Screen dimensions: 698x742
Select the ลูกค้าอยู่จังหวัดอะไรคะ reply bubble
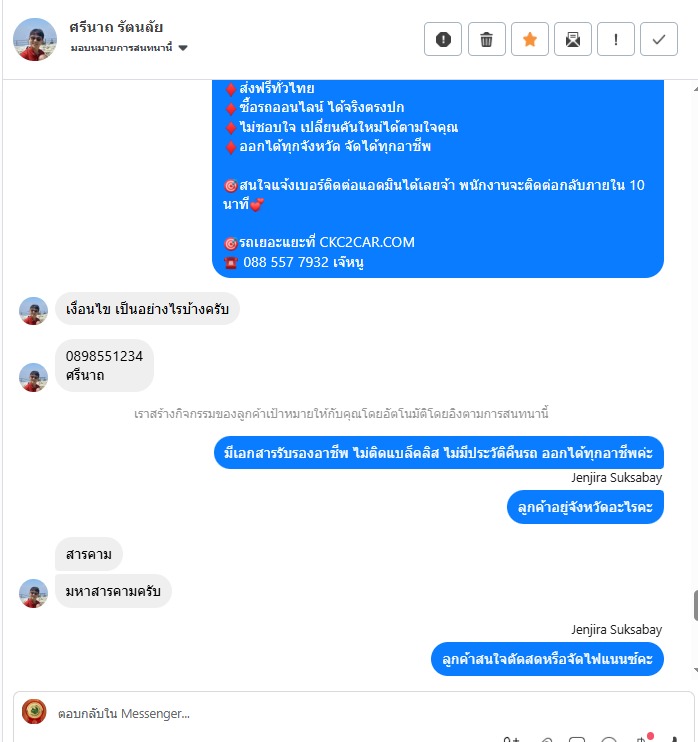(x=585, y=507)
